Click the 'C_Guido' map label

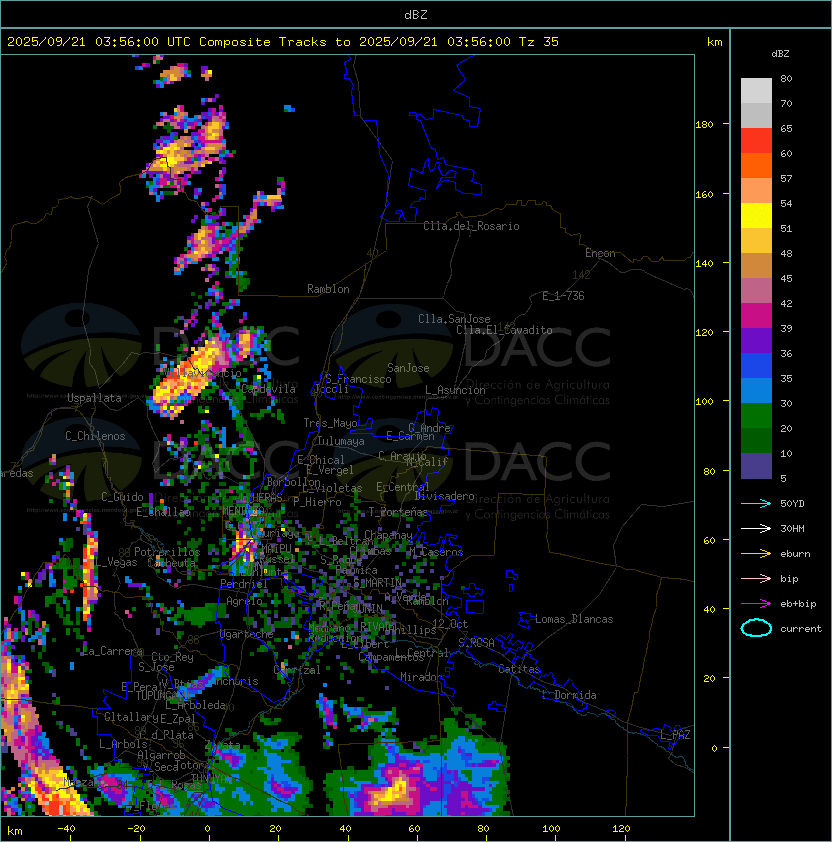coord(122,497)
